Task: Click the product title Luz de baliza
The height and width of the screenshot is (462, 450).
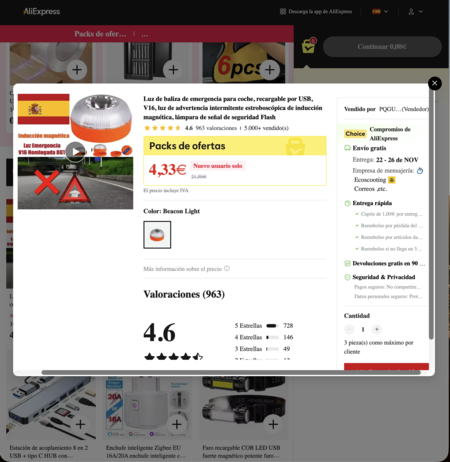Action: pos(233,108)
